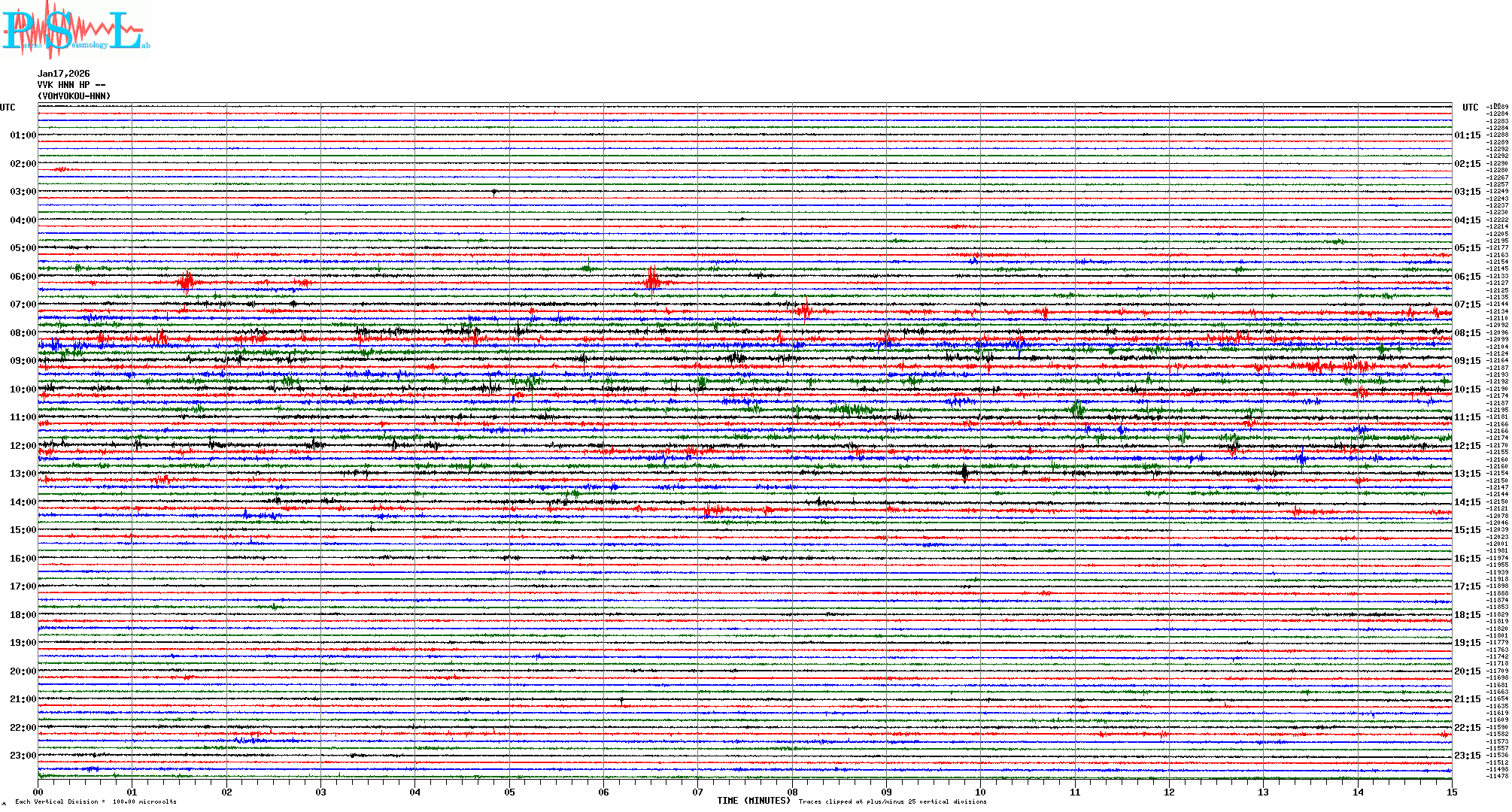
Task: Click the TIME (MINUTES) axis title
Action: click(x=754, y=801)
